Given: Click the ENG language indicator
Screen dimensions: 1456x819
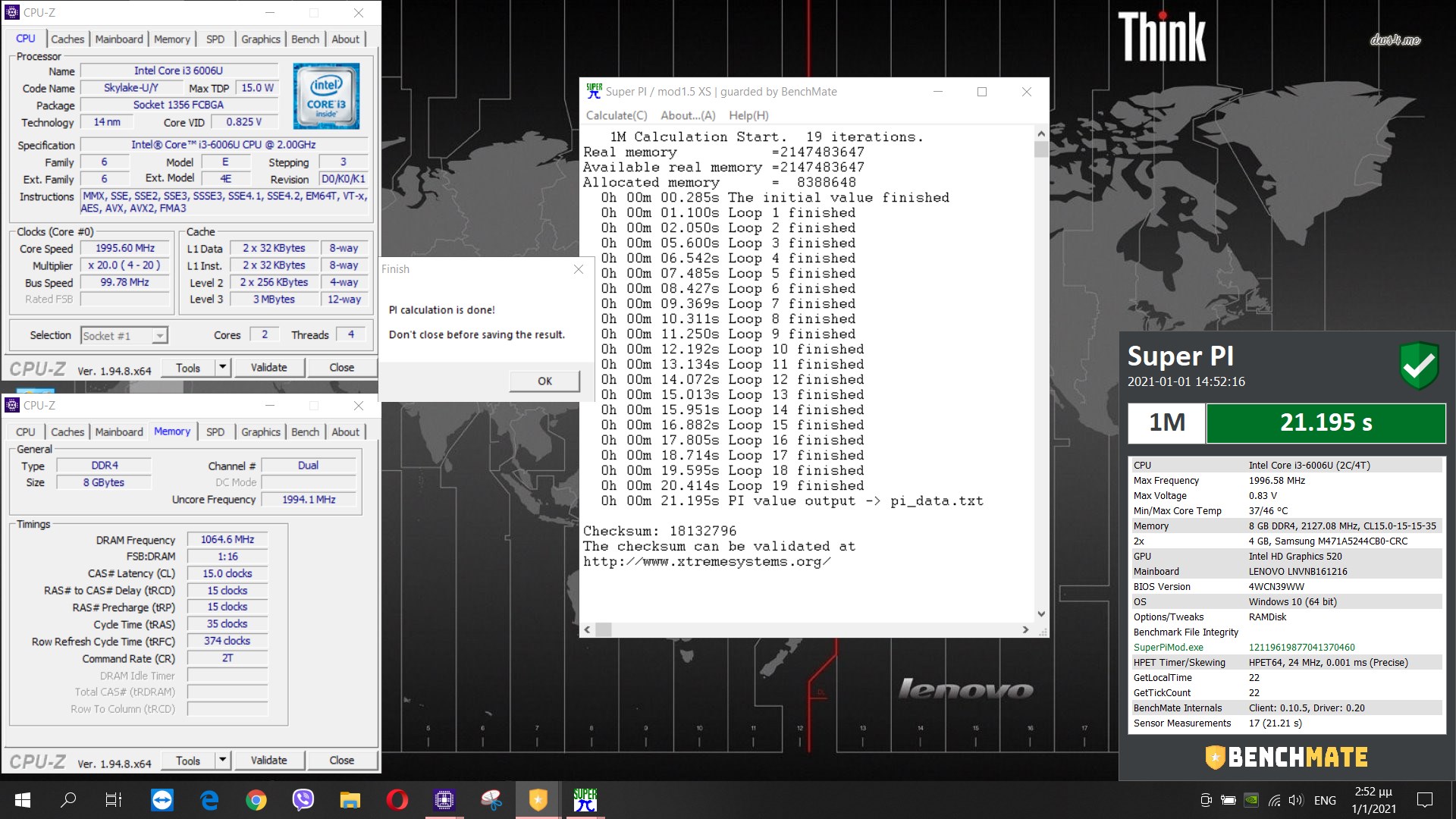Looking at the screenshot, I should point(1325,800).
